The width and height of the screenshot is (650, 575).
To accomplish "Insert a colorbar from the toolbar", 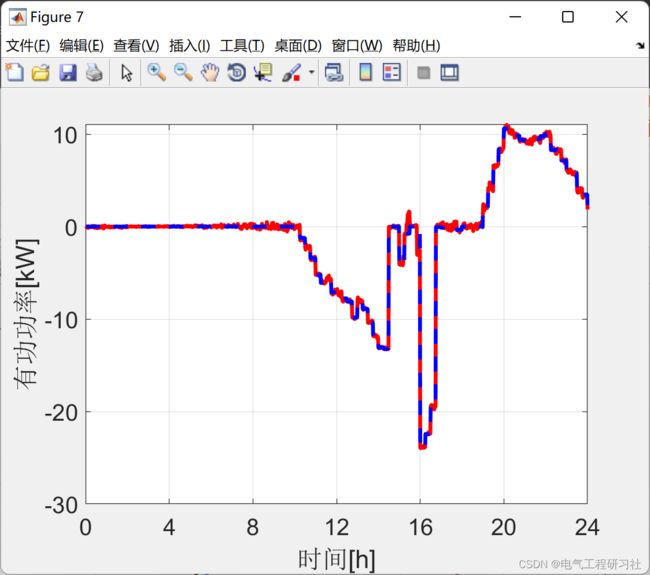I will pyautogui.click(x=365, y=73).
